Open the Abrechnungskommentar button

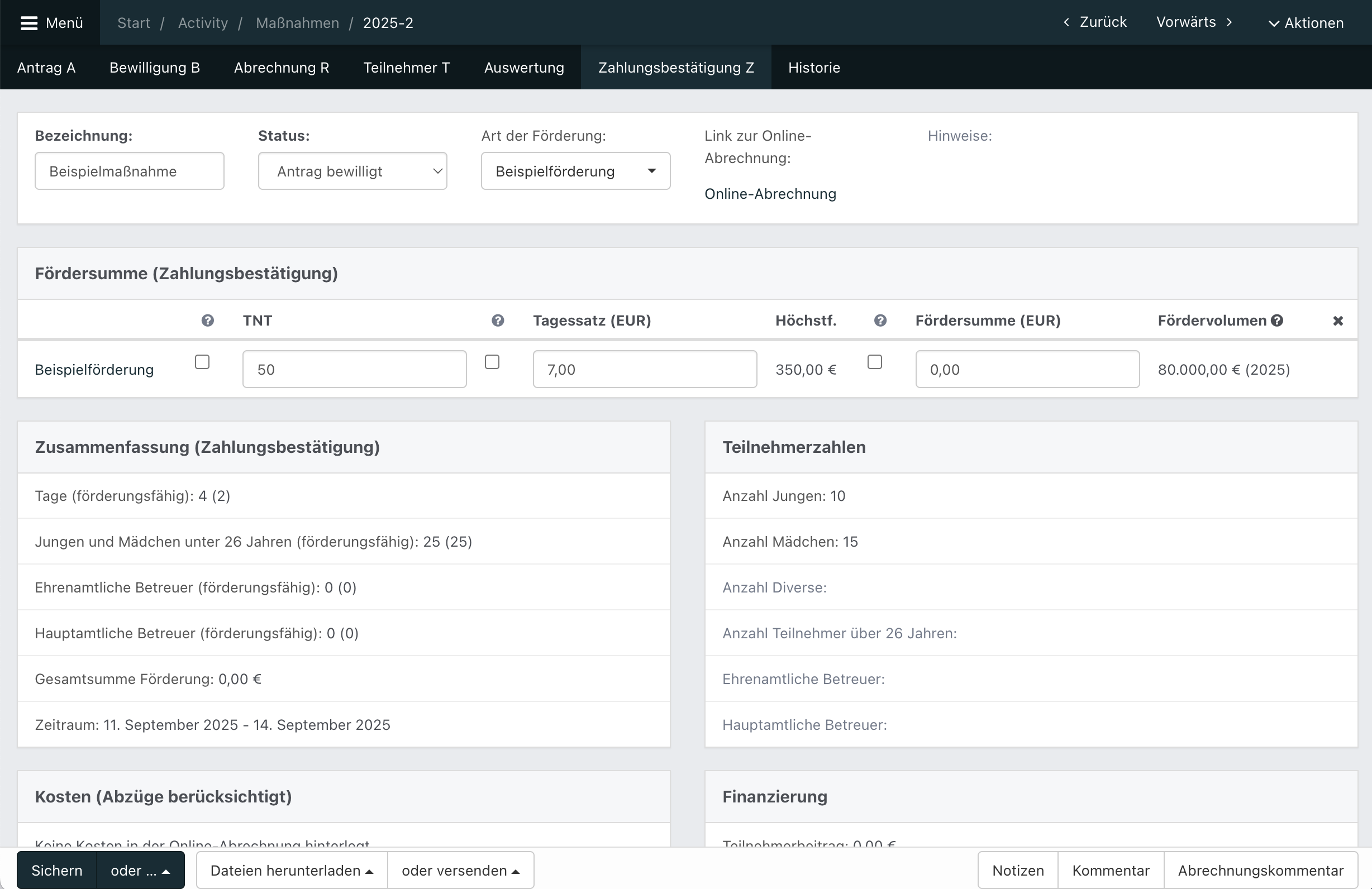click(x=1261, y=871)
